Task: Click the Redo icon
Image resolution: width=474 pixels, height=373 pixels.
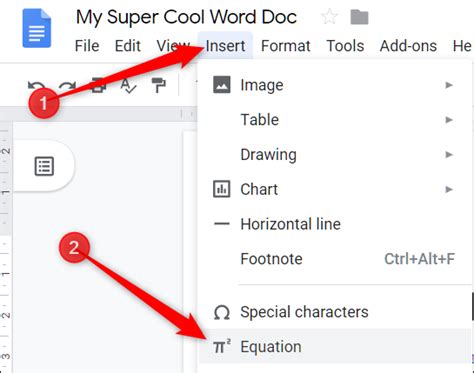Action: tap(68, 86)
